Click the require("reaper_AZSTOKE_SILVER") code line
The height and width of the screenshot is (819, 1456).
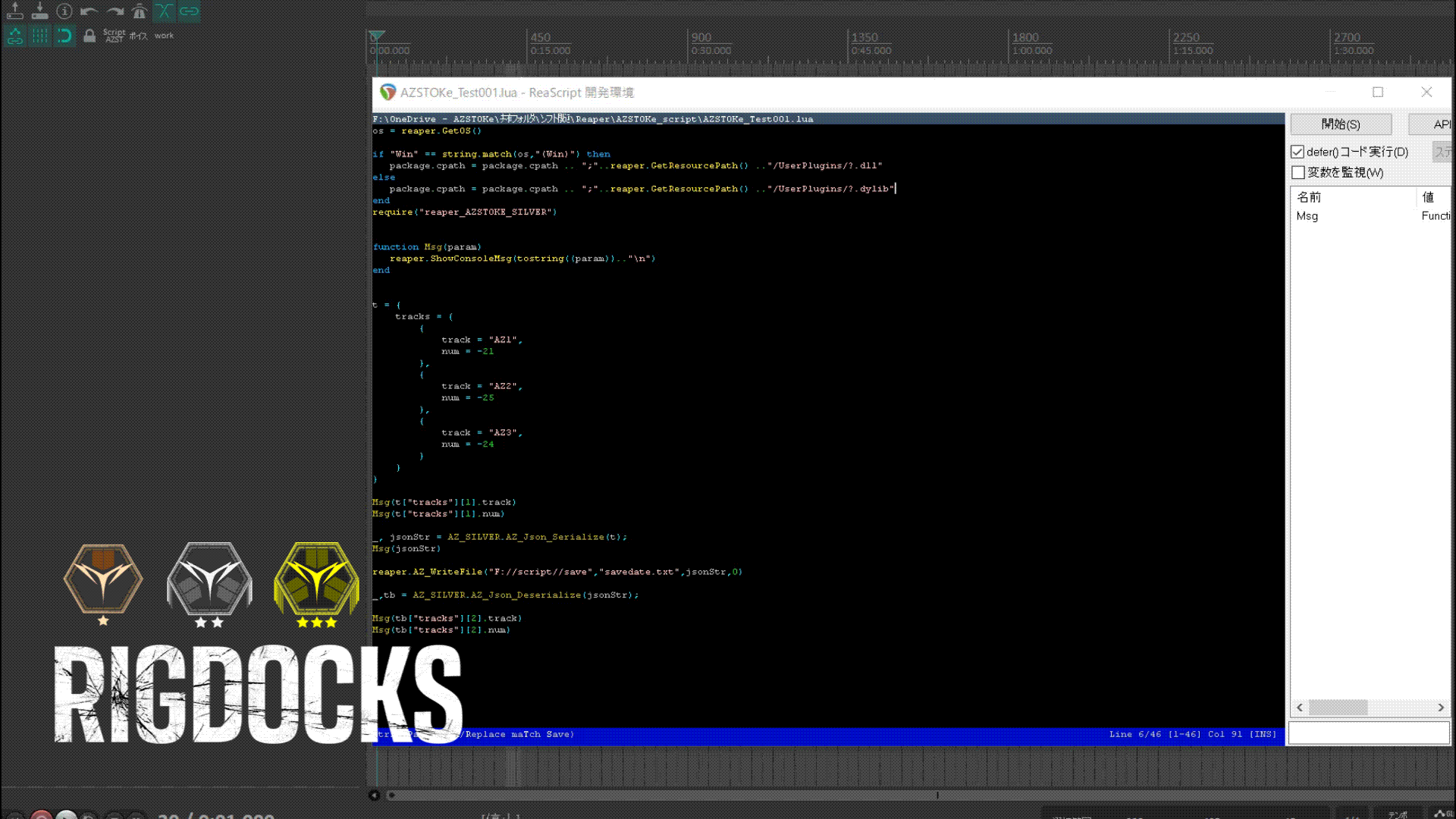point(464,212)
